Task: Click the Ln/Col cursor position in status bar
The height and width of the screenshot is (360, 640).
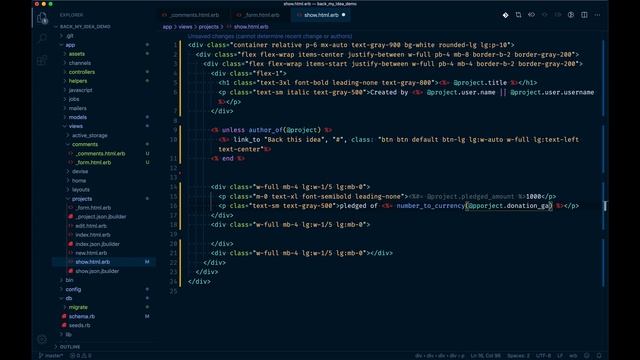Action: [485, 356]
